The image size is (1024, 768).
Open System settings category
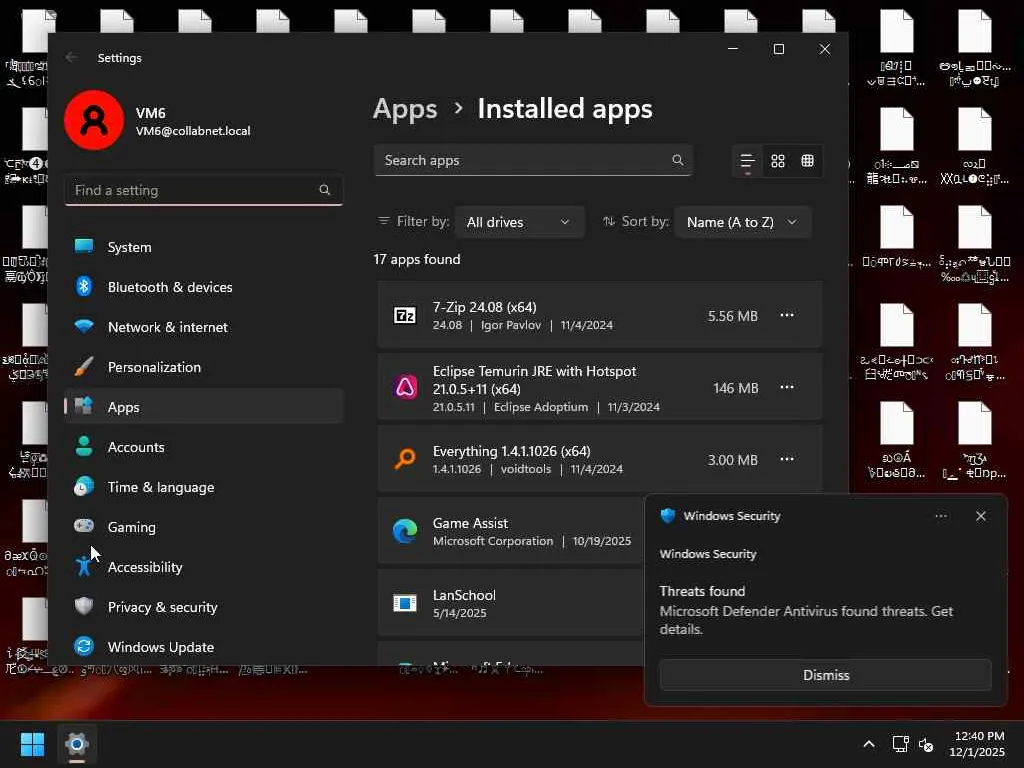point(204,247)
